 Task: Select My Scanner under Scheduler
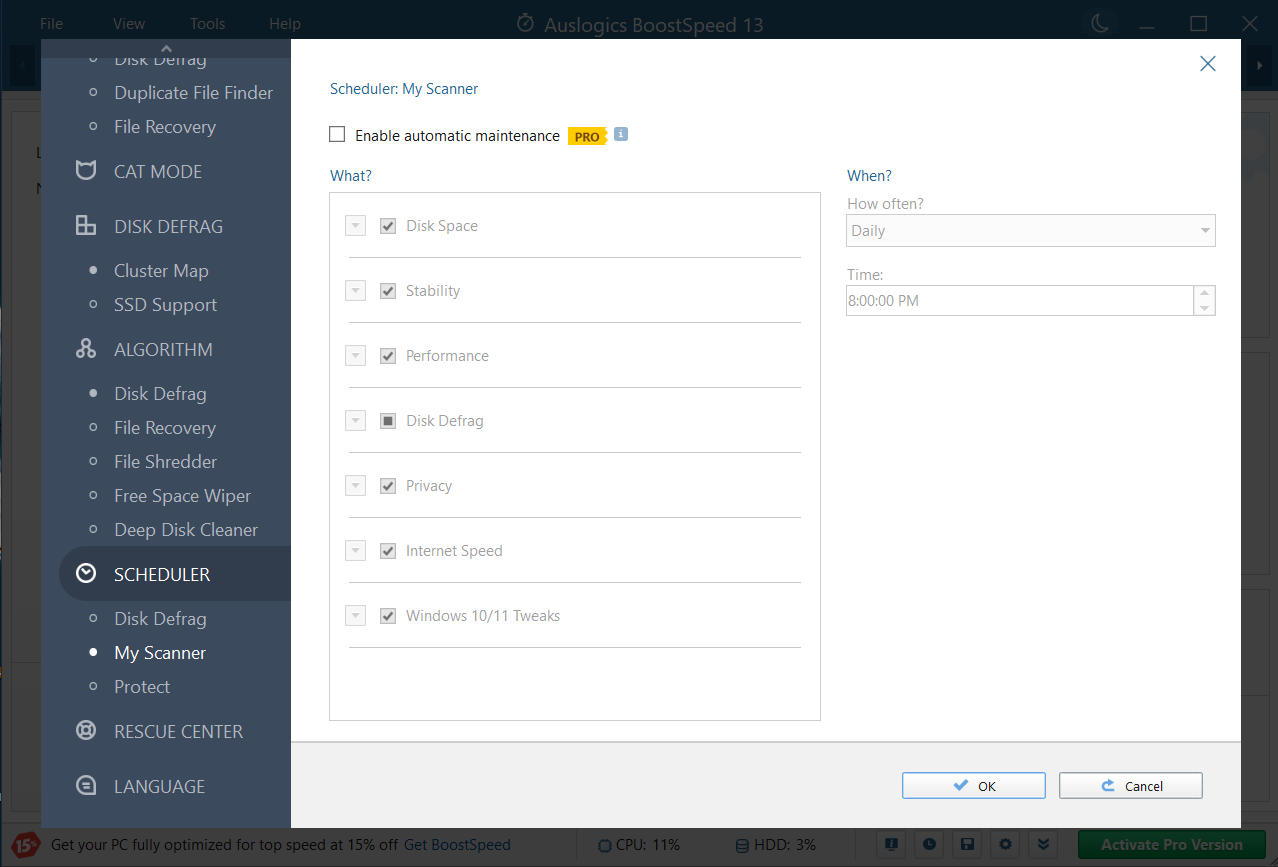click(x=160, y=653)
